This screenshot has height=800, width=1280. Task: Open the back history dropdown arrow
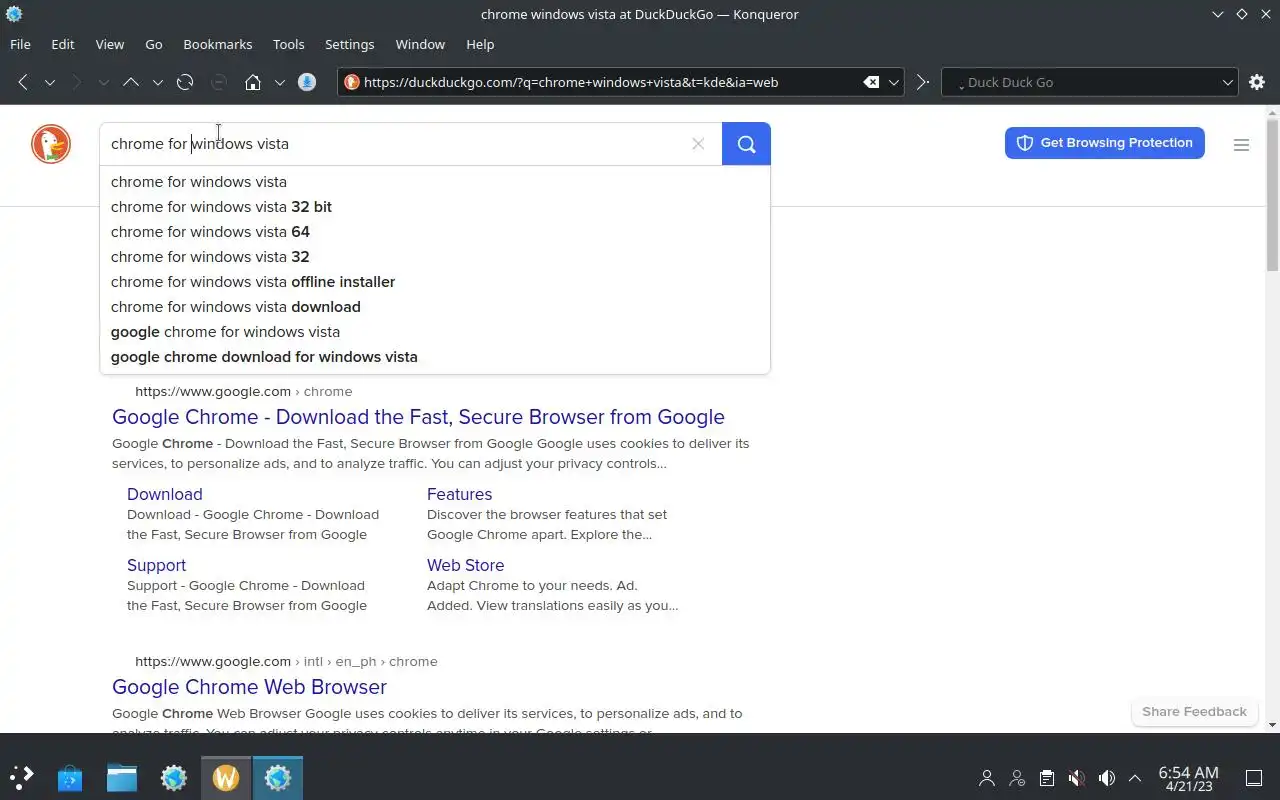click(49, 82)
